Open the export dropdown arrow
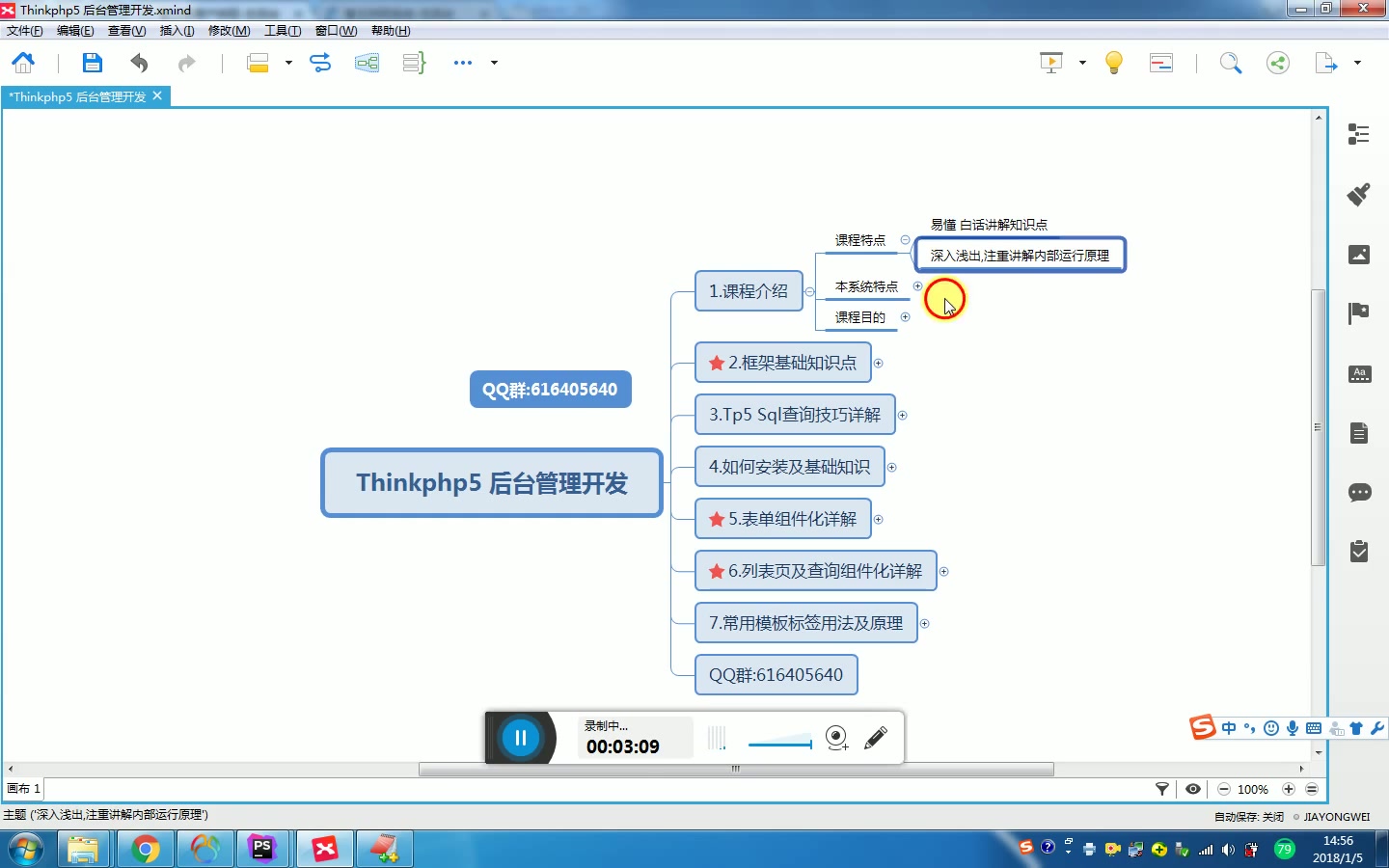The height and width of the screenshot is (868, 1389). coord(1357,63)
